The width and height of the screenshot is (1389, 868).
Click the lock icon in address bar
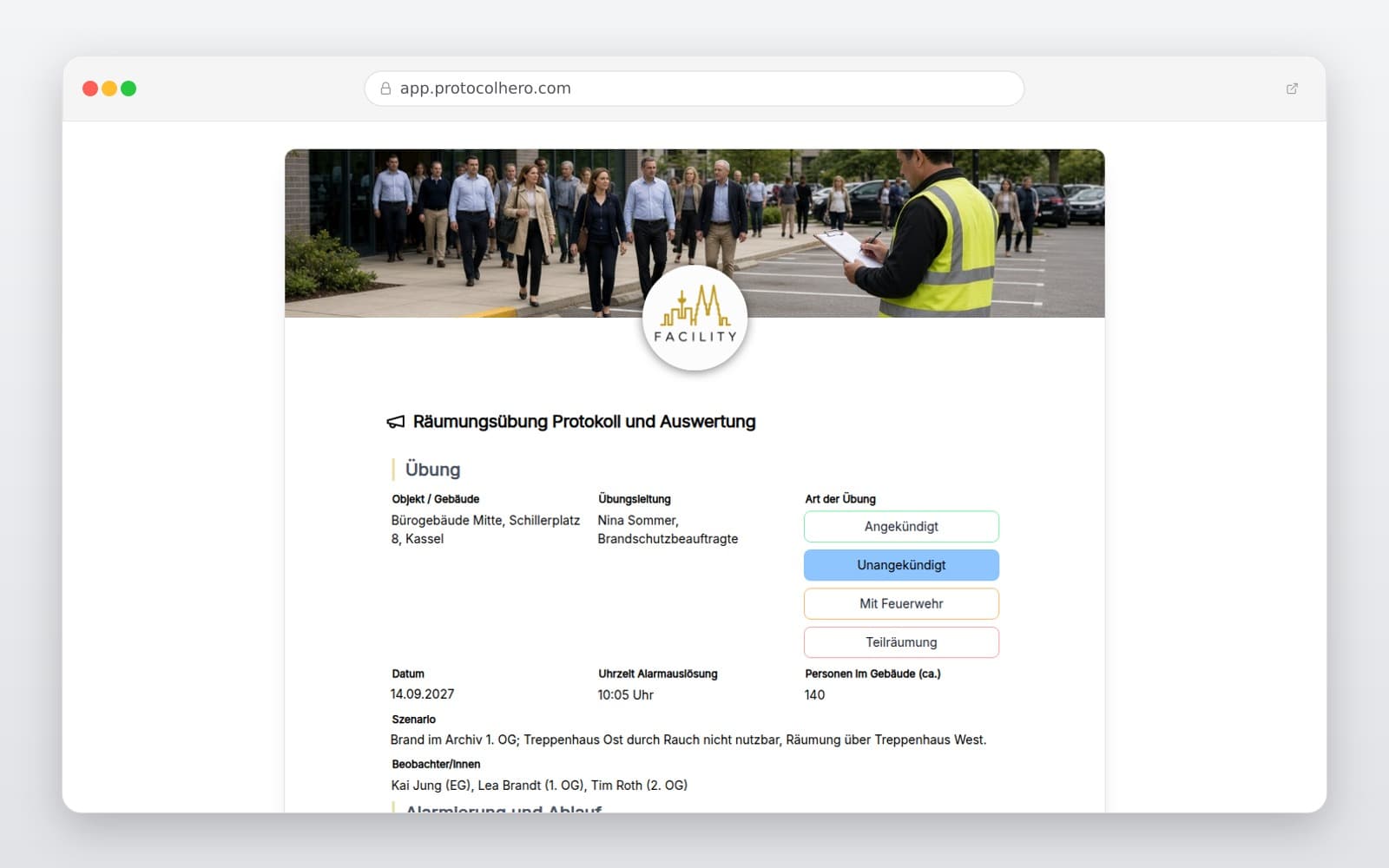click(x=385, y=89)
